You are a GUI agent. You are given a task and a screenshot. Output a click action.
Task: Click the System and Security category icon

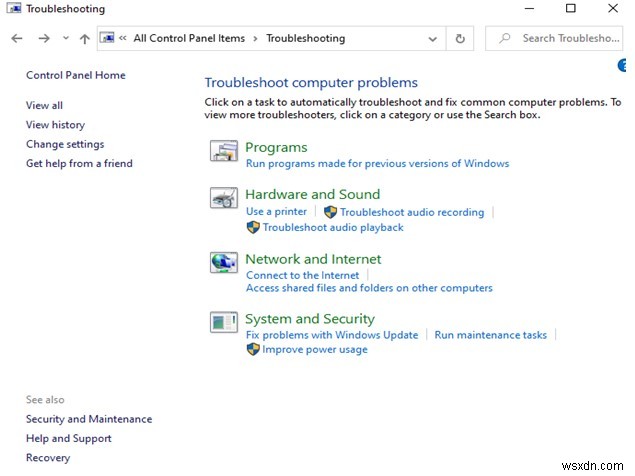tap(224, 322)
